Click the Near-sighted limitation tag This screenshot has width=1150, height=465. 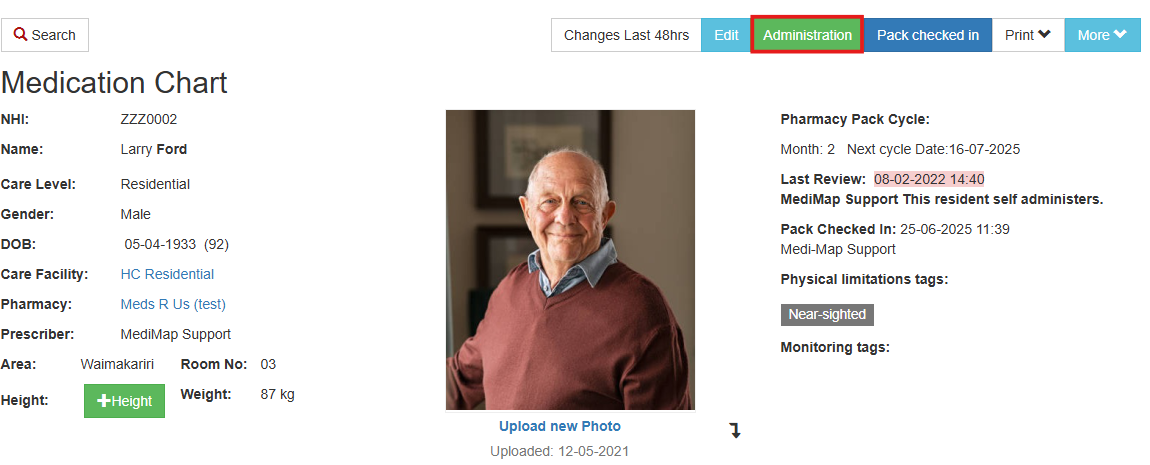pos(827,314)
